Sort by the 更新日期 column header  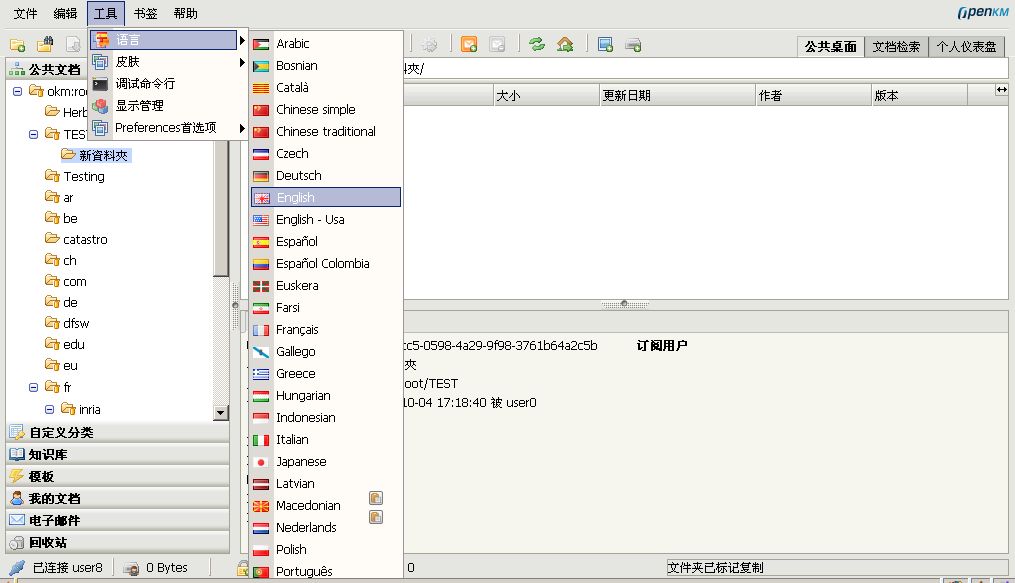pyautogui.click(x=677, y=95)
